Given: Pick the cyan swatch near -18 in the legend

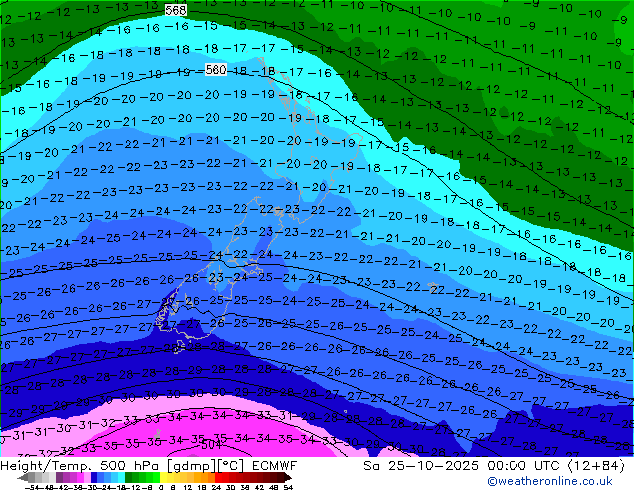Looking at the screenshot, I should click(122, 477).
